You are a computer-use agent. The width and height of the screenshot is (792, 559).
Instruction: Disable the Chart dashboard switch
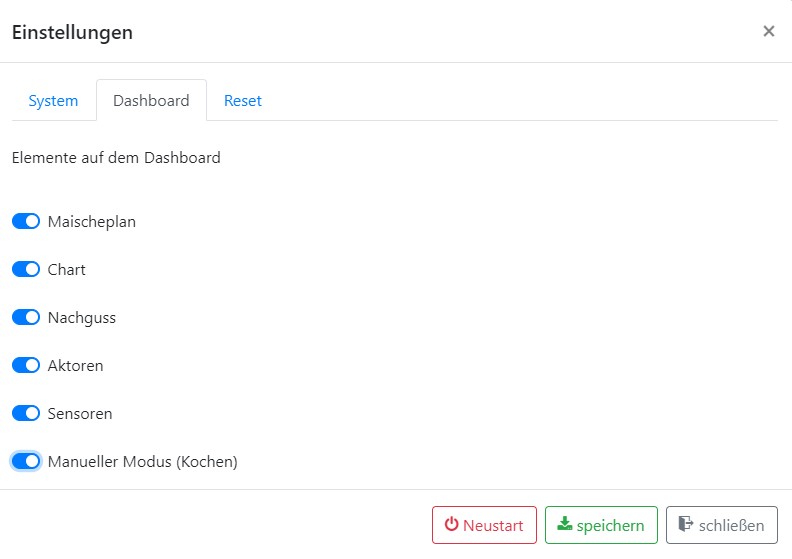pyautogui.click(x=26, y=270)
